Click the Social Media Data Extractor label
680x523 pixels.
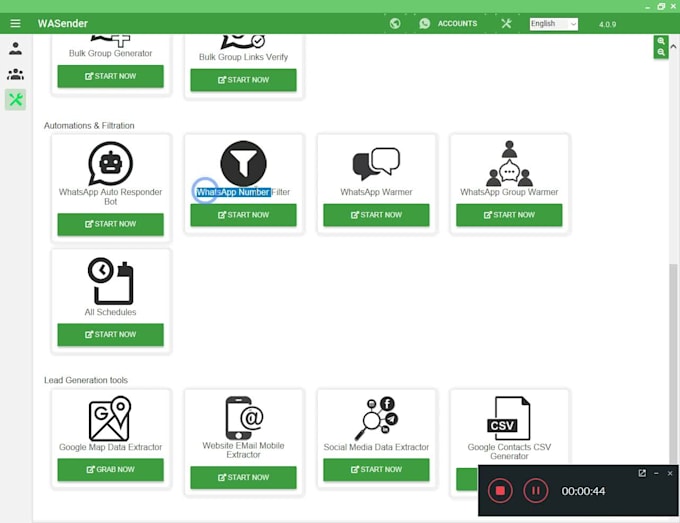coord(376,447)
